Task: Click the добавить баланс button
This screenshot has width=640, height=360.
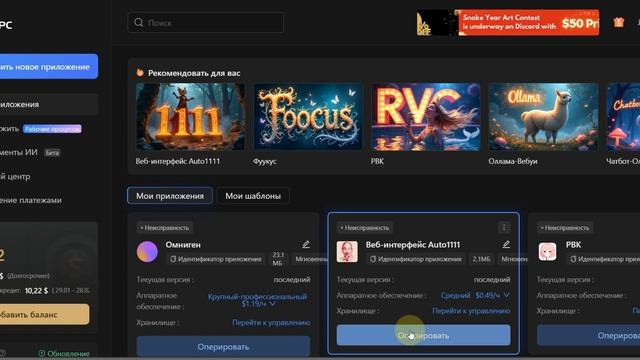Action: tap(44, 314)
